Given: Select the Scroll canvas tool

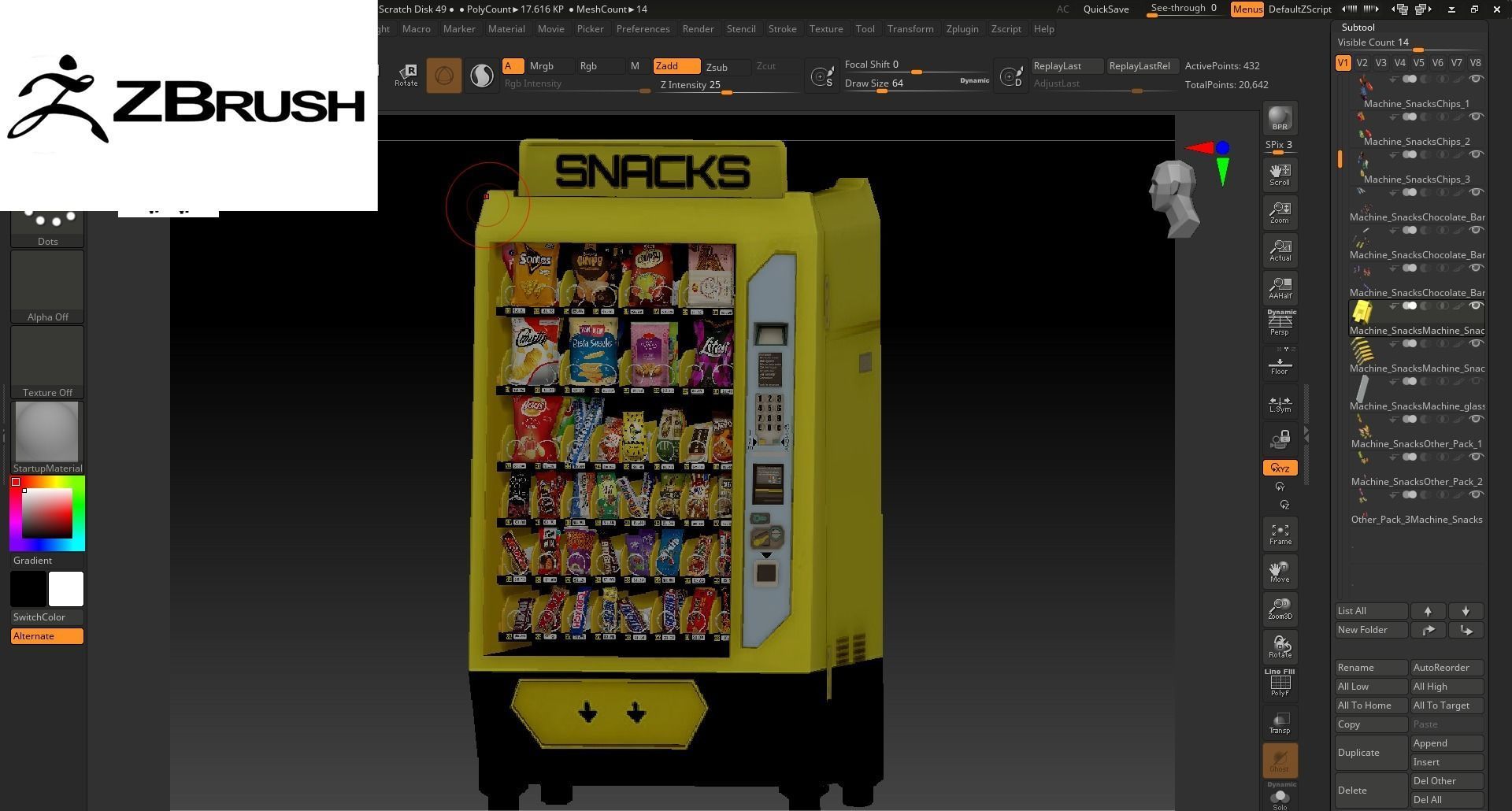Looking at the screenshot, I should pyautogui.click(x=1280, y=175).
